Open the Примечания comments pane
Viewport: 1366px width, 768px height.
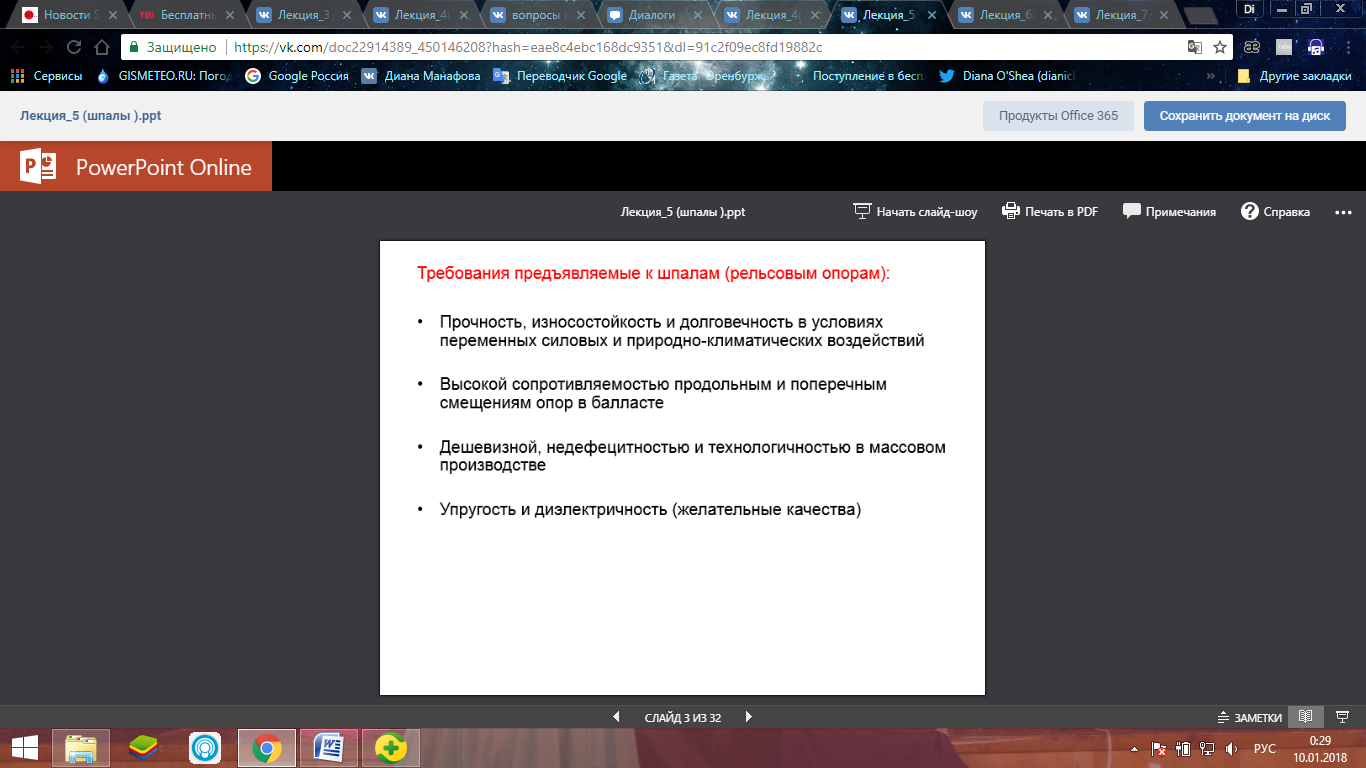1169,211
